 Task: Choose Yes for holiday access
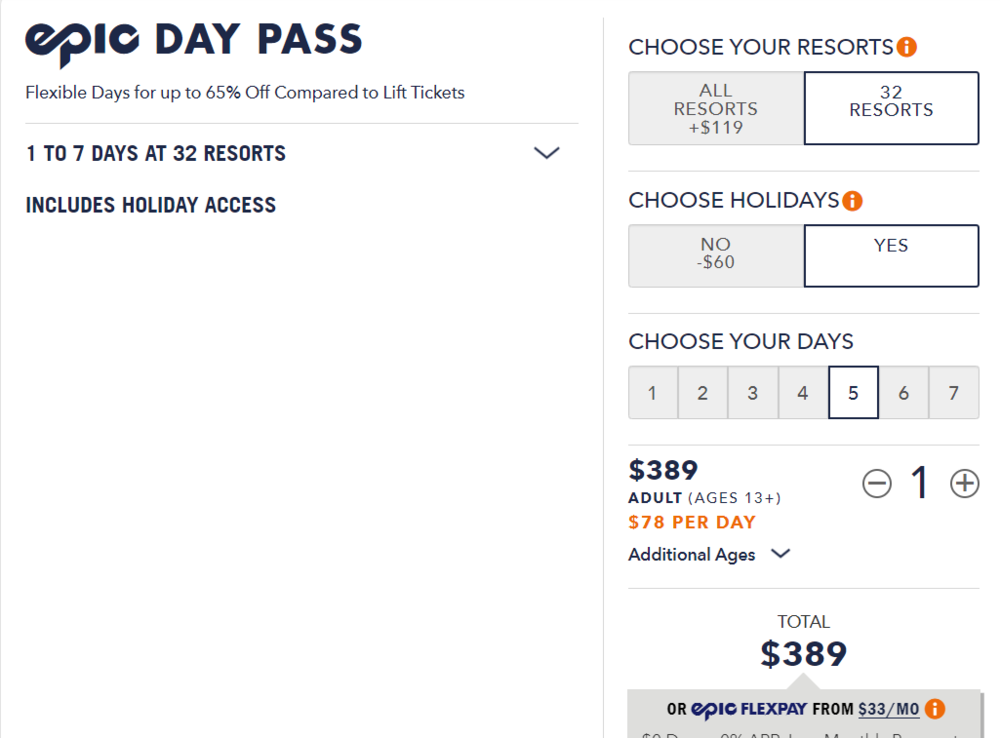point(891,255)
